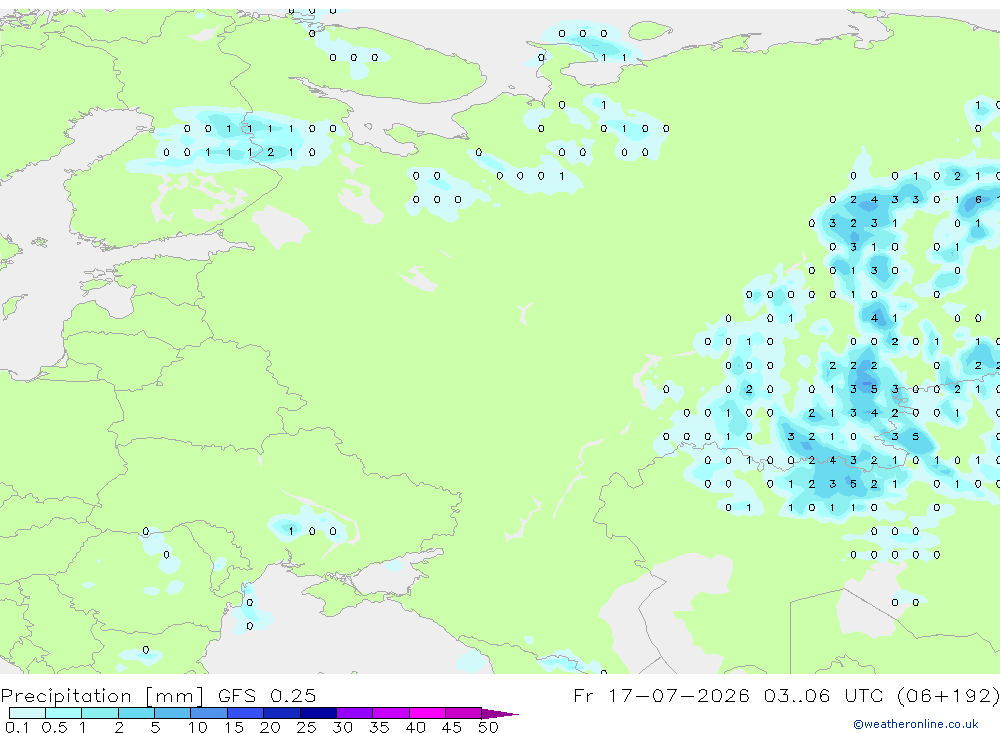This screenshot has width=1000, height=733.
Task: Select the 30–35 mm violet legend swatch
Action: (354, 713)
